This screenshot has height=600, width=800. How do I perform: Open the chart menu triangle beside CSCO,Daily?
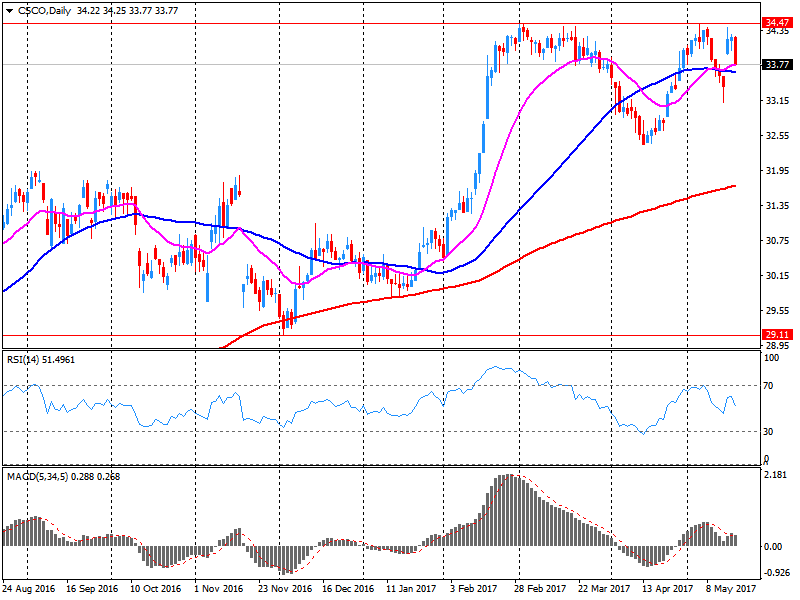click(x=9, y=11)
